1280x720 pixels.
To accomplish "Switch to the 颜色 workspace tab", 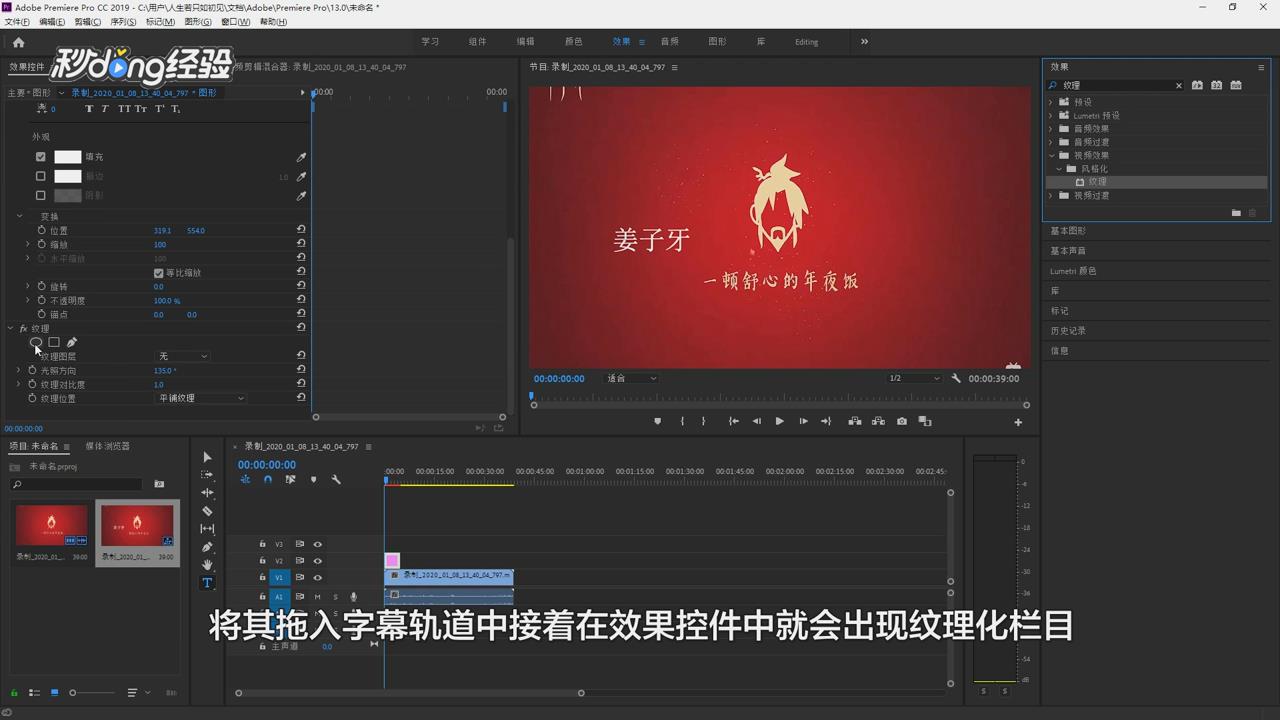I will [573, 41].
